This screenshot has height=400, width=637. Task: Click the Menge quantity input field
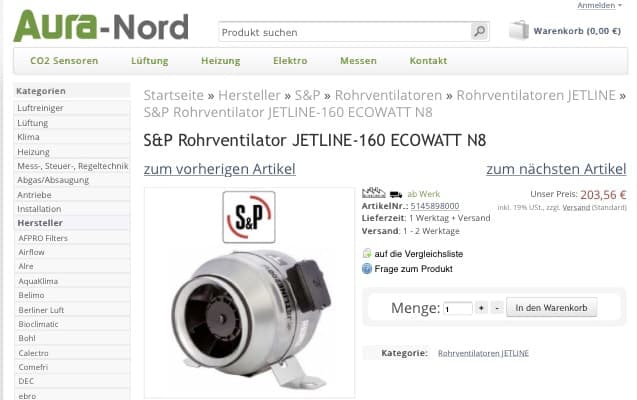click(458, 309)
